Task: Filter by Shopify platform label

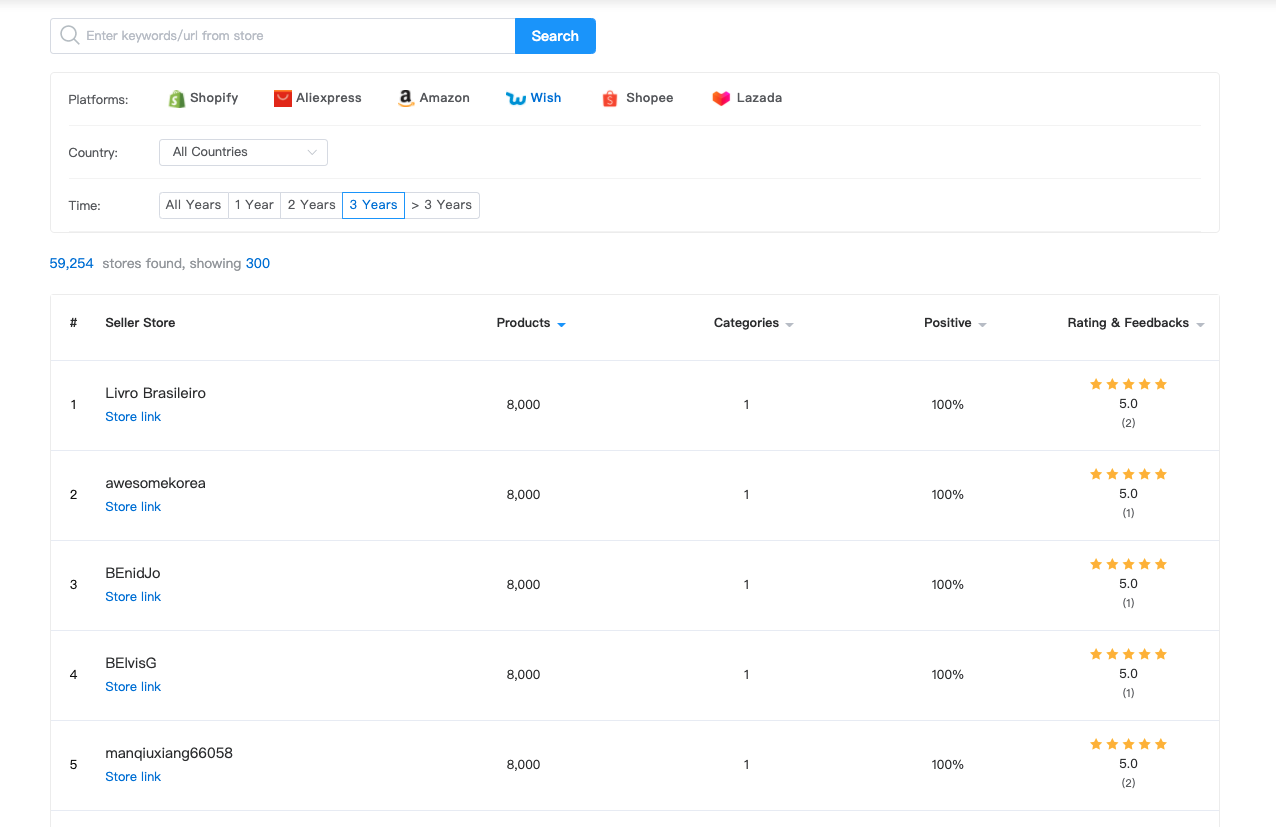Action: point(214,98)
